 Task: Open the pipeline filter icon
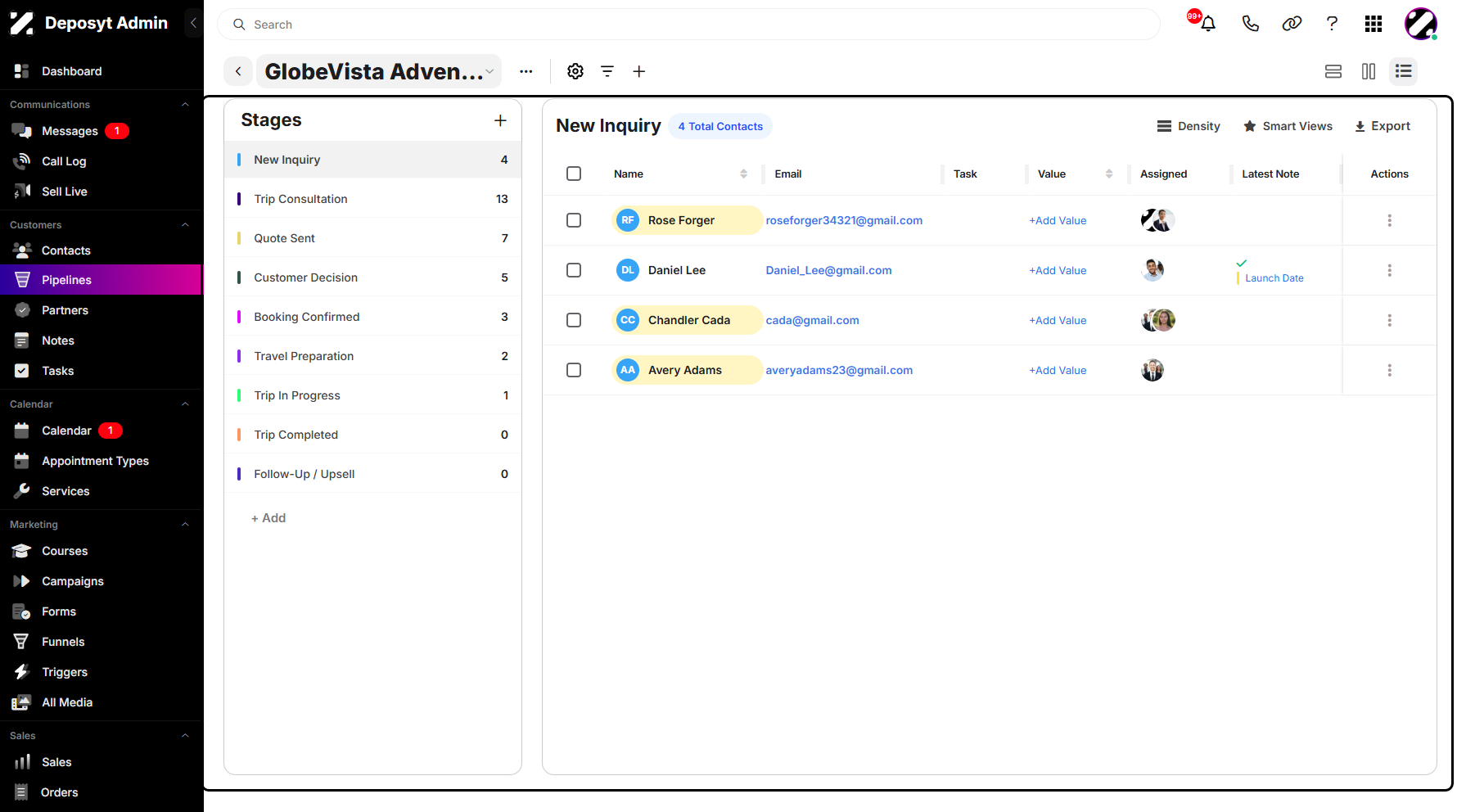pyautogui.click(x=607, y=71)
